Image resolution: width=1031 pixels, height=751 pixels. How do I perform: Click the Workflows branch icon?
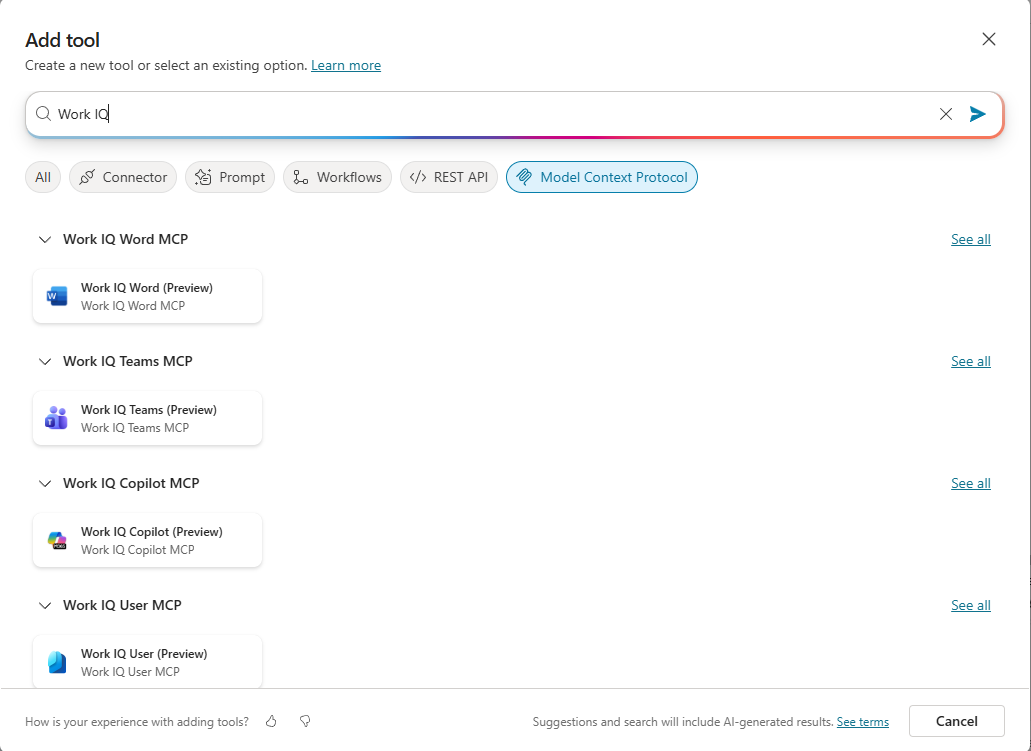(x=300, y=177)
